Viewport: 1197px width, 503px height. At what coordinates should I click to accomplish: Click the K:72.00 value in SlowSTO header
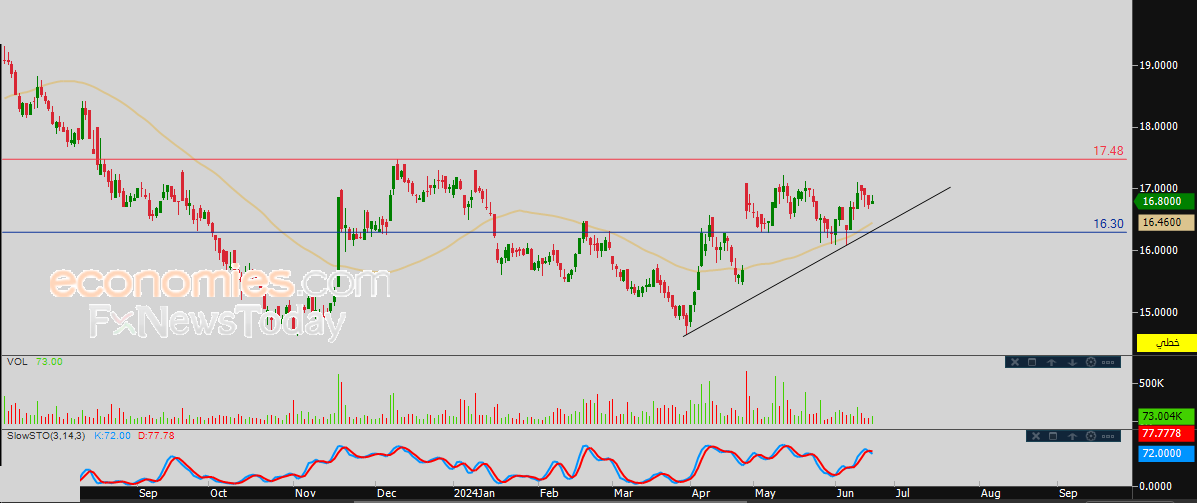tap(113, 436)
